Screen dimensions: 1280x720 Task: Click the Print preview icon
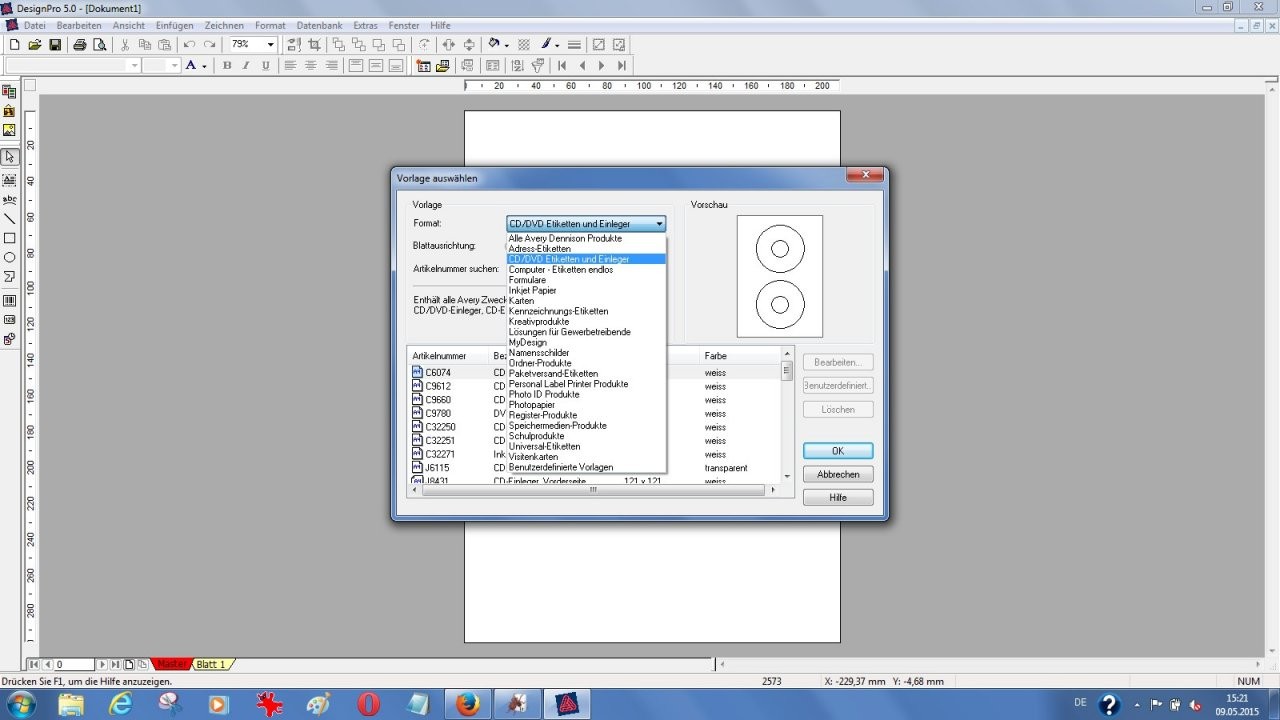point(99,45)
